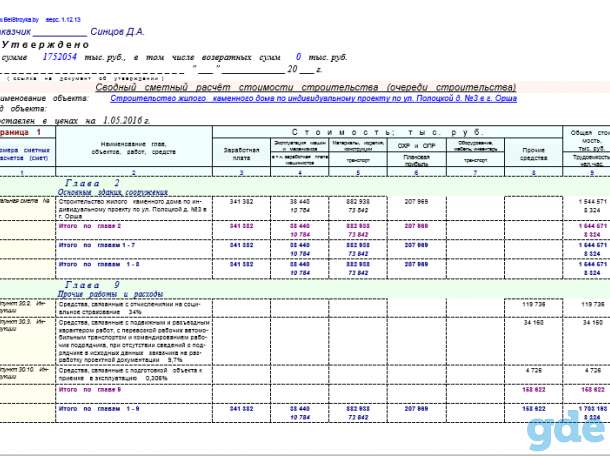
Task: Click wage value in Итого по главам 1 - 7 row
Action: coord(241,245)
